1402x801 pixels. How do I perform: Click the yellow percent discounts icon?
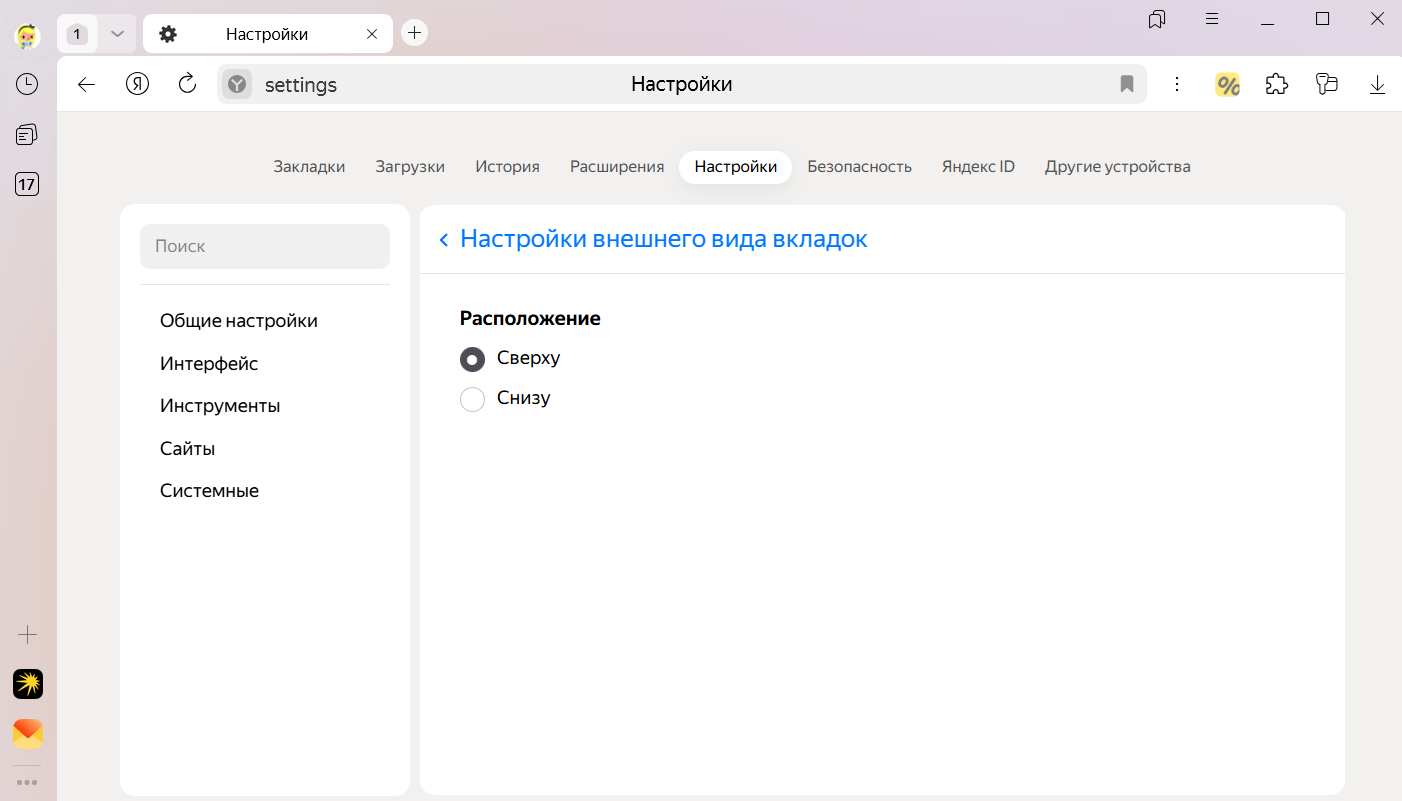pyautogui.click(x=1227, y=84)
